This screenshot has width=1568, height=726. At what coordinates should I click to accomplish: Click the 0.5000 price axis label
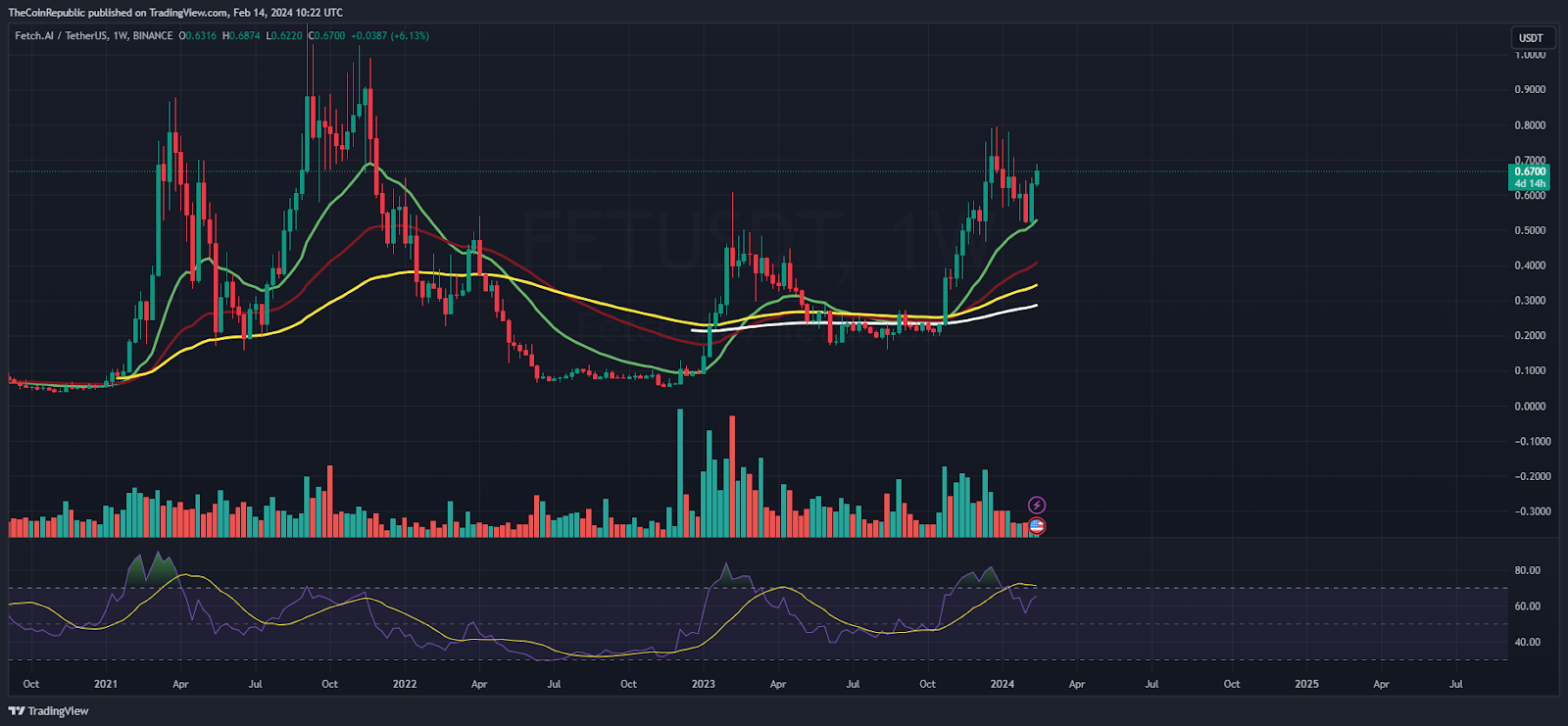pos(1530,231)
